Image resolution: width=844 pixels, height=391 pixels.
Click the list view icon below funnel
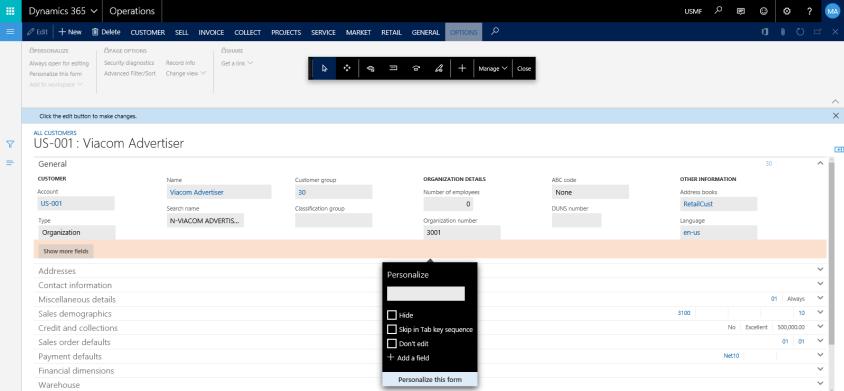click(10, 163)
